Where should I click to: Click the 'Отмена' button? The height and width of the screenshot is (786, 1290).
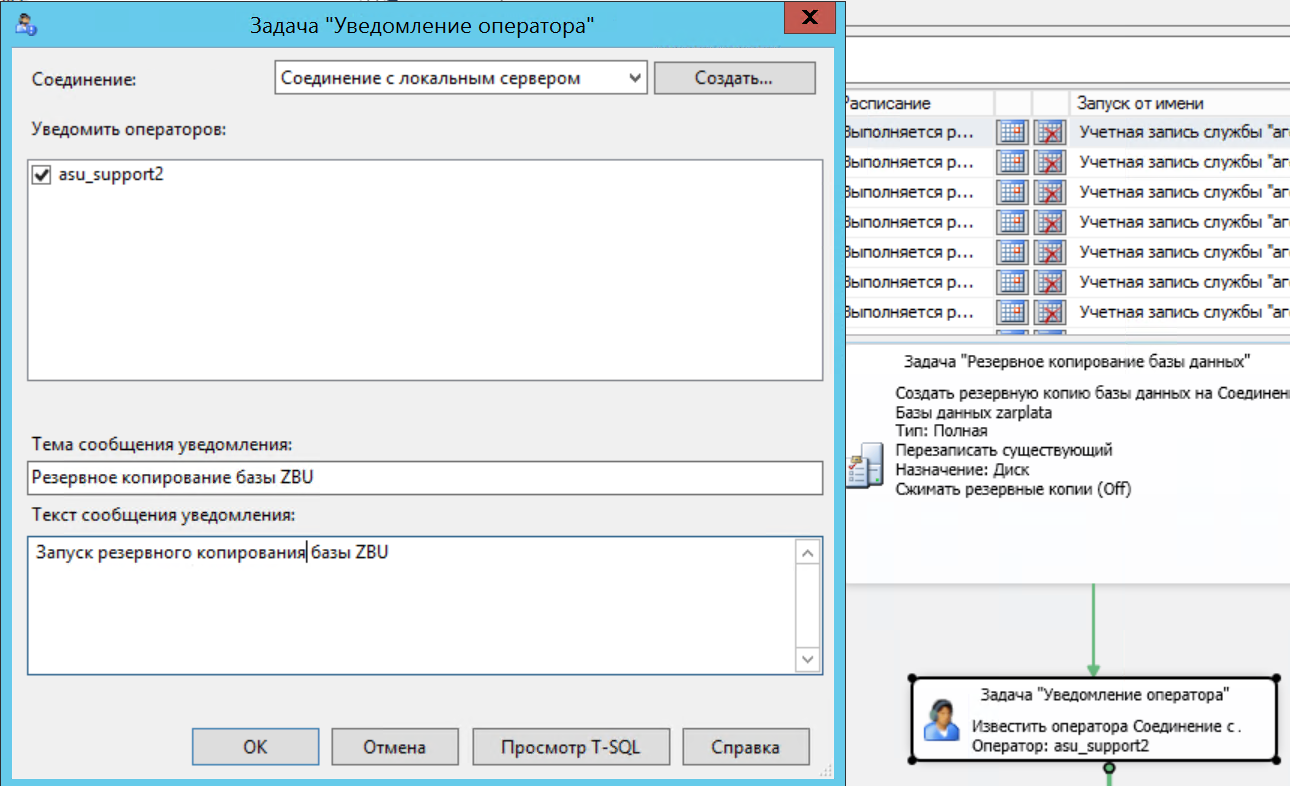click(x=394, y=747)
